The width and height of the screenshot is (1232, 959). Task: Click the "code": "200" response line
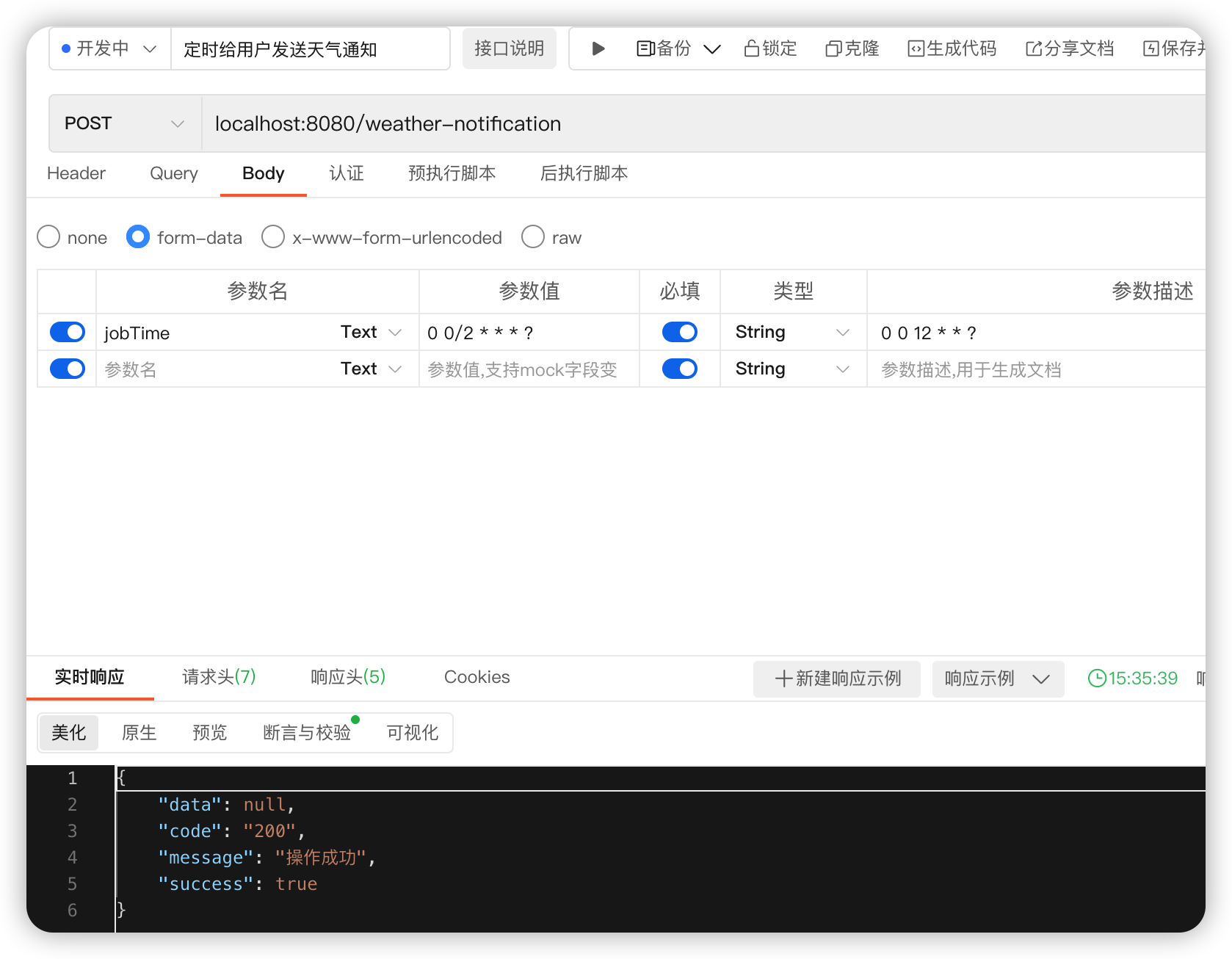click(x=231, y=830)
